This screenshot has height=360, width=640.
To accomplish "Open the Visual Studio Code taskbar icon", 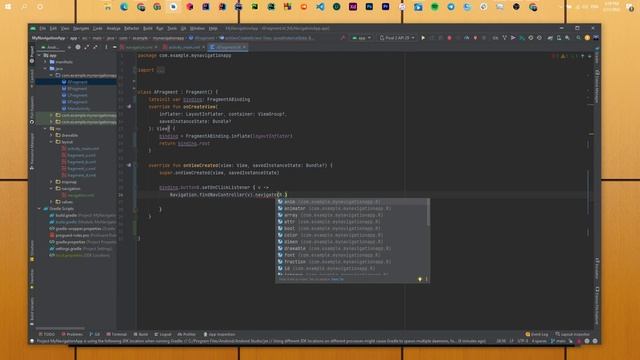I will [320, 7].
